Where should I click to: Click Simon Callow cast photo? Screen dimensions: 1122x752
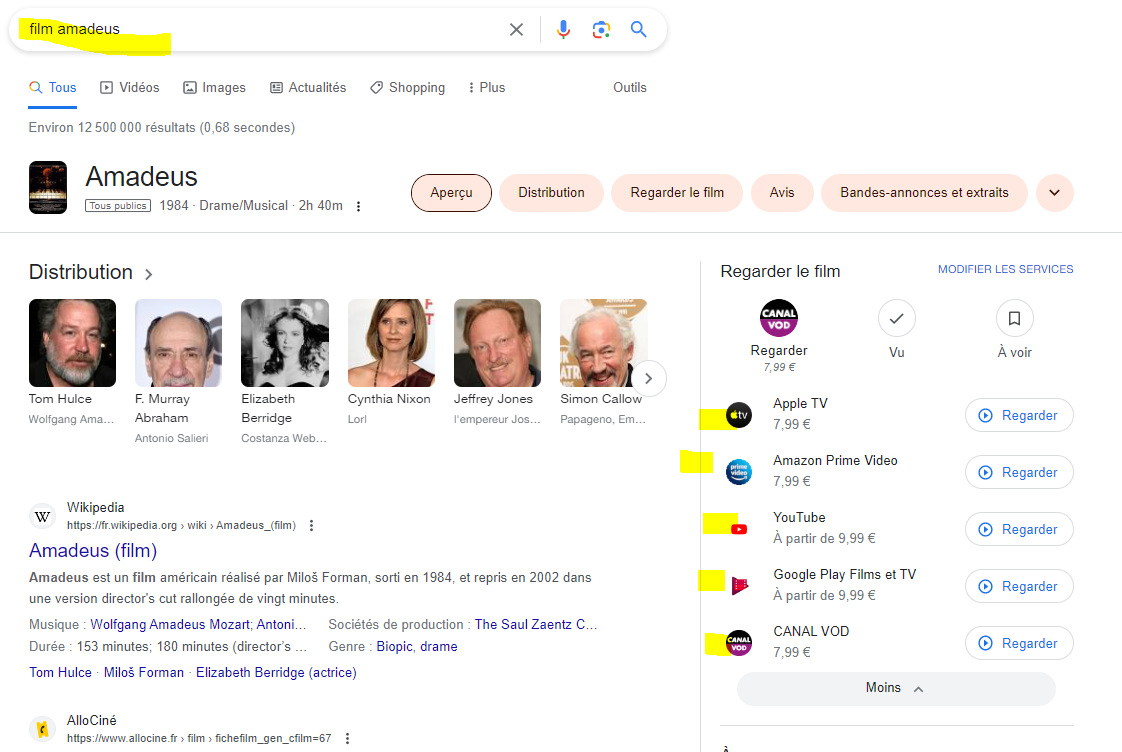tap(603, 343)
